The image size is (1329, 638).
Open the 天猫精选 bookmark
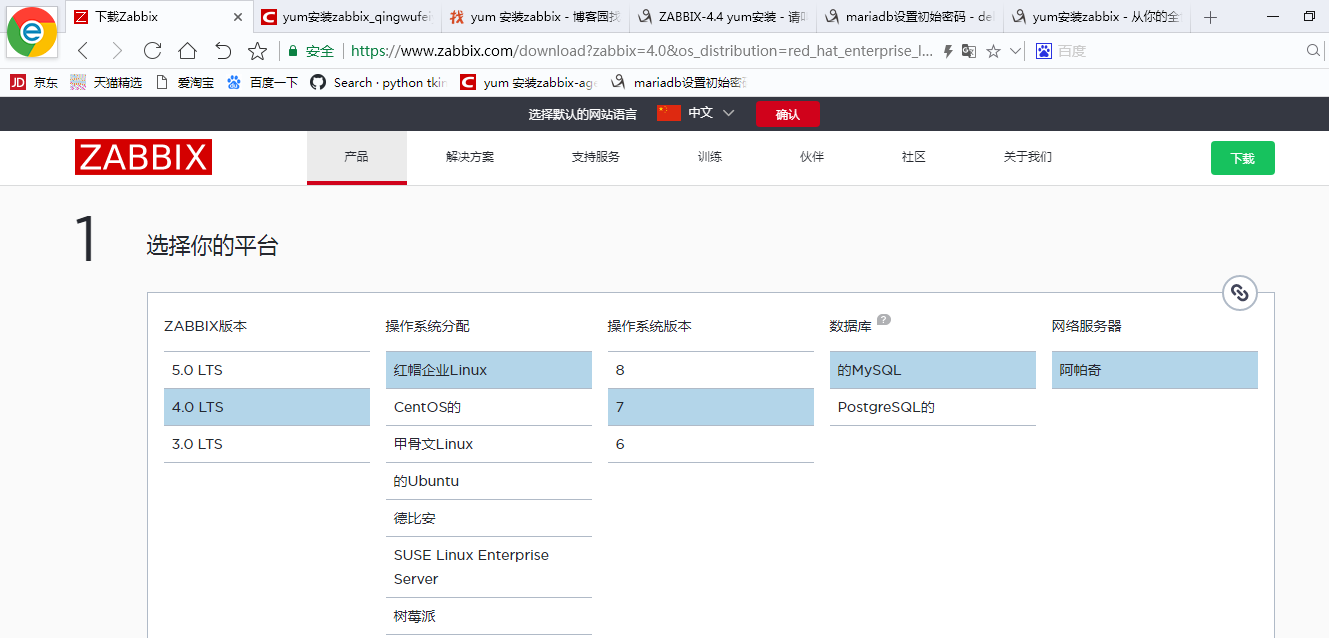[106, 83]
